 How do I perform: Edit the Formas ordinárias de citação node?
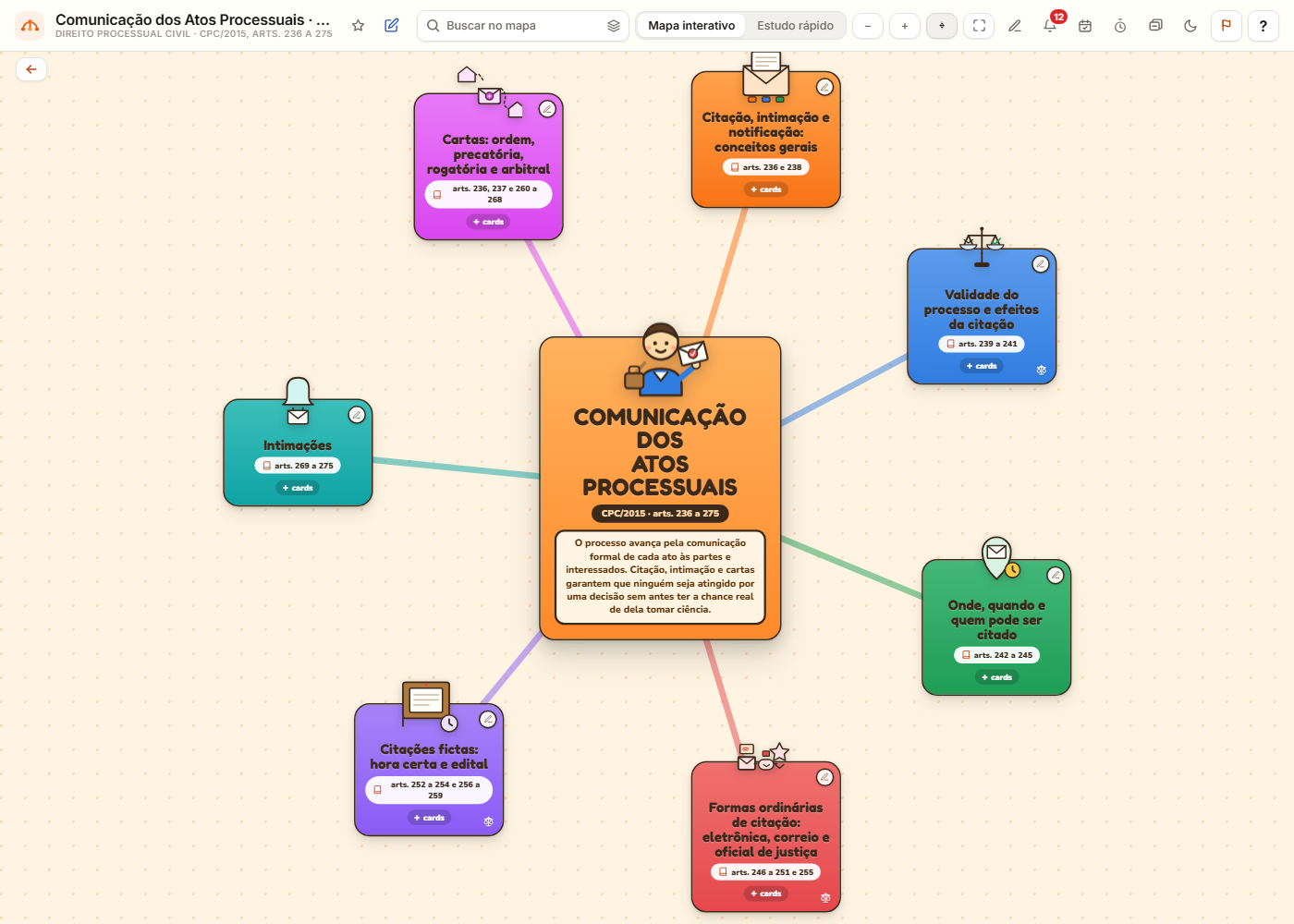824,777
